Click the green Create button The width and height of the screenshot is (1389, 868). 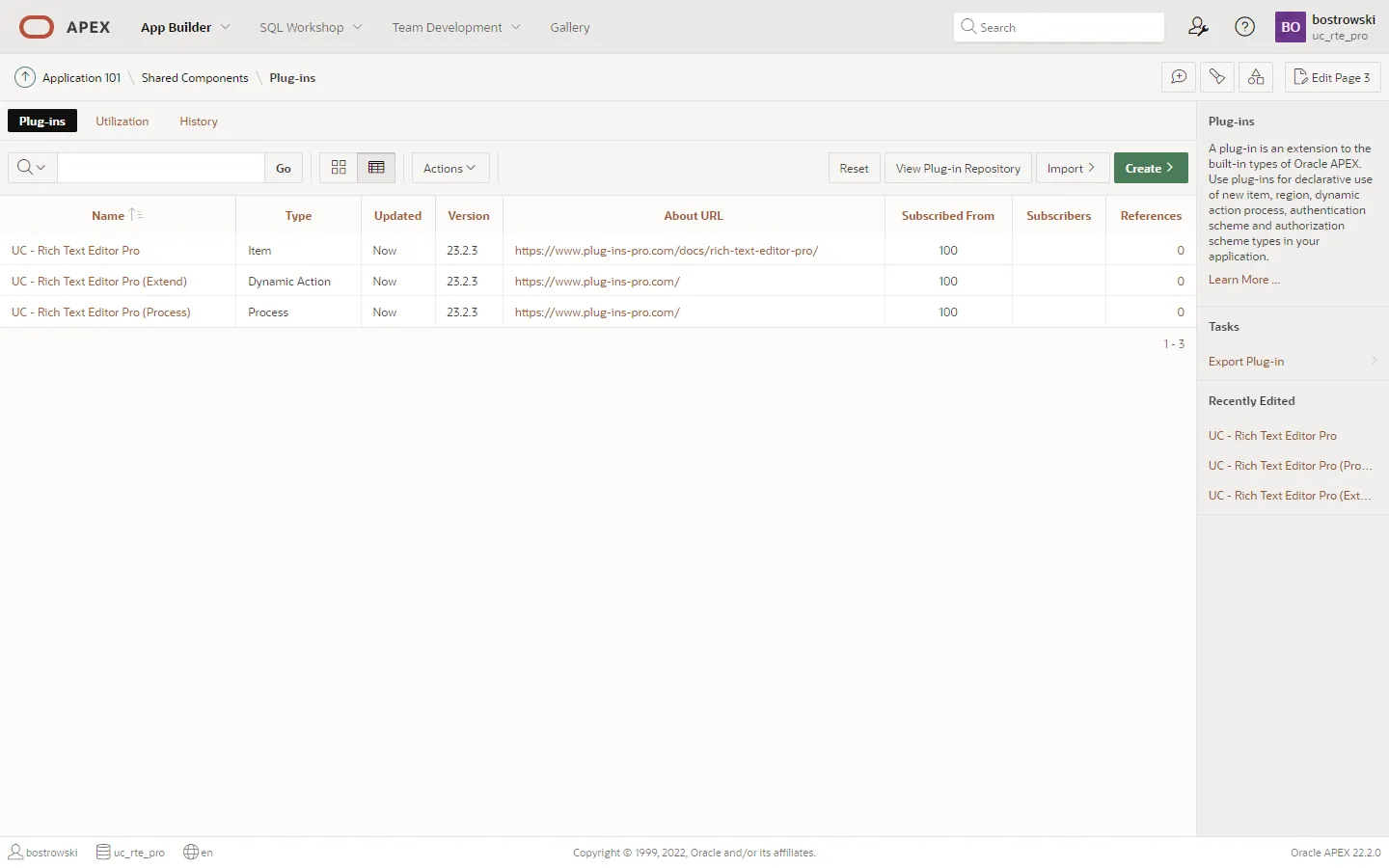point(1150,168)
